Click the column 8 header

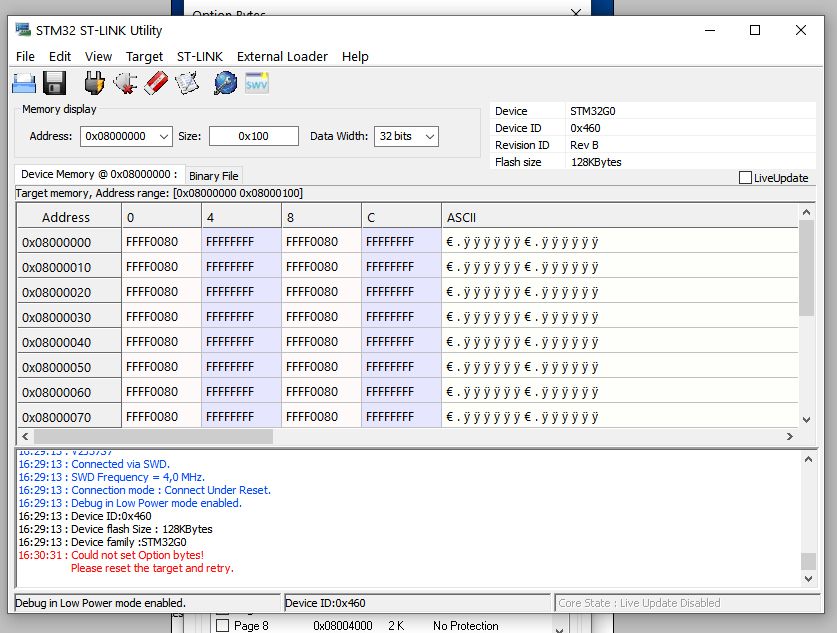pos(321,217)
